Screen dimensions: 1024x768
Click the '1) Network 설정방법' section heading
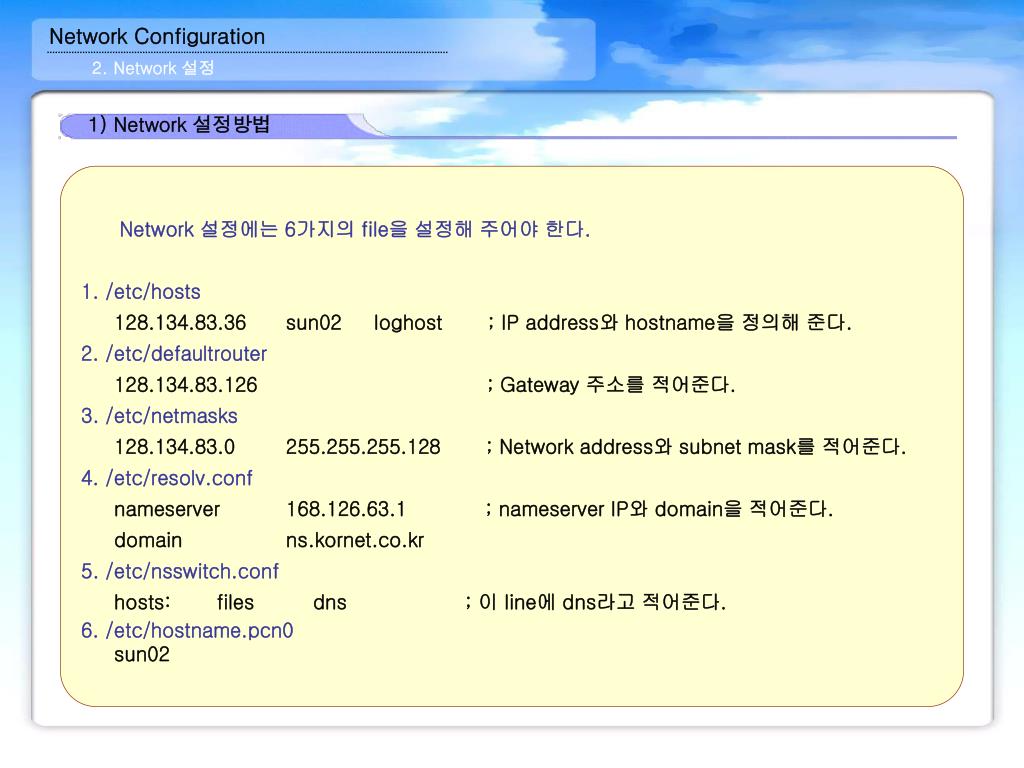pos(179,124)
